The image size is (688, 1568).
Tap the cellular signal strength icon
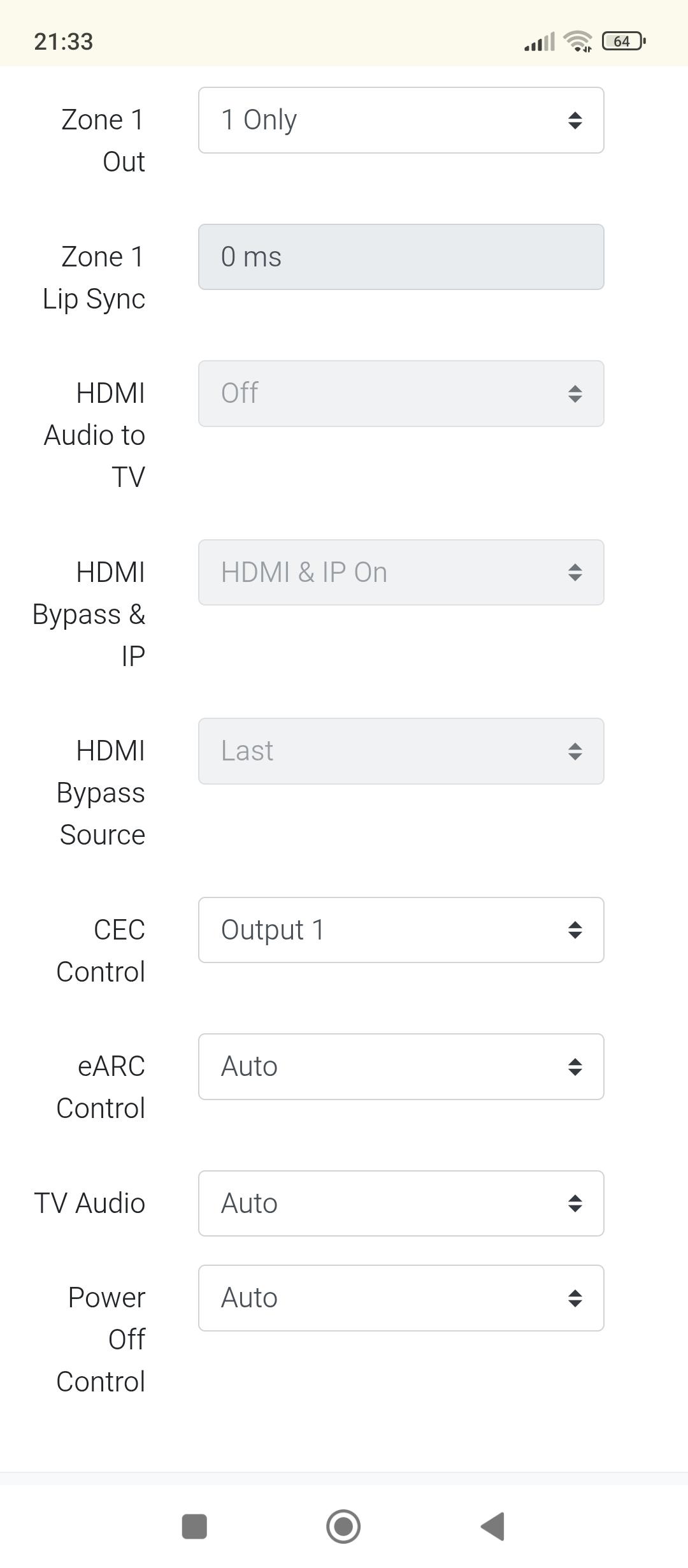540,41
